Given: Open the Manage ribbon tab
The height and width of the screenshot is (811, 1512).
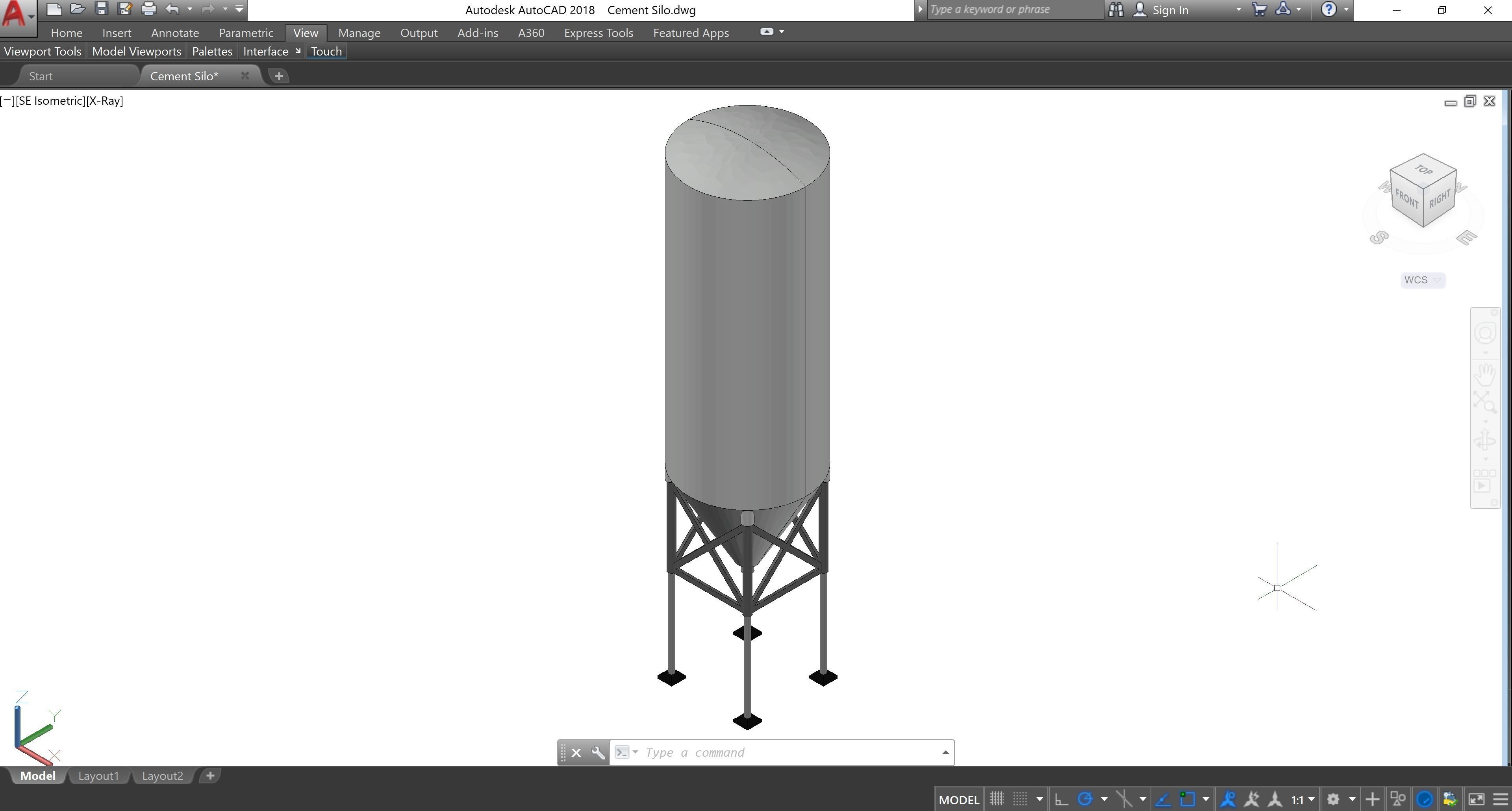Looking at the screenshot, I should pyautogui.click(x=359, y=33).
